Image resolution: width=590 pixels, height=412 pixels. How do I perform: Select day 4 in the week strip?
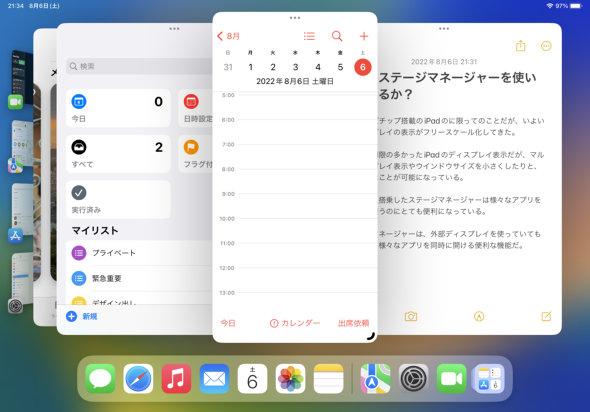[x=318, y=67]
